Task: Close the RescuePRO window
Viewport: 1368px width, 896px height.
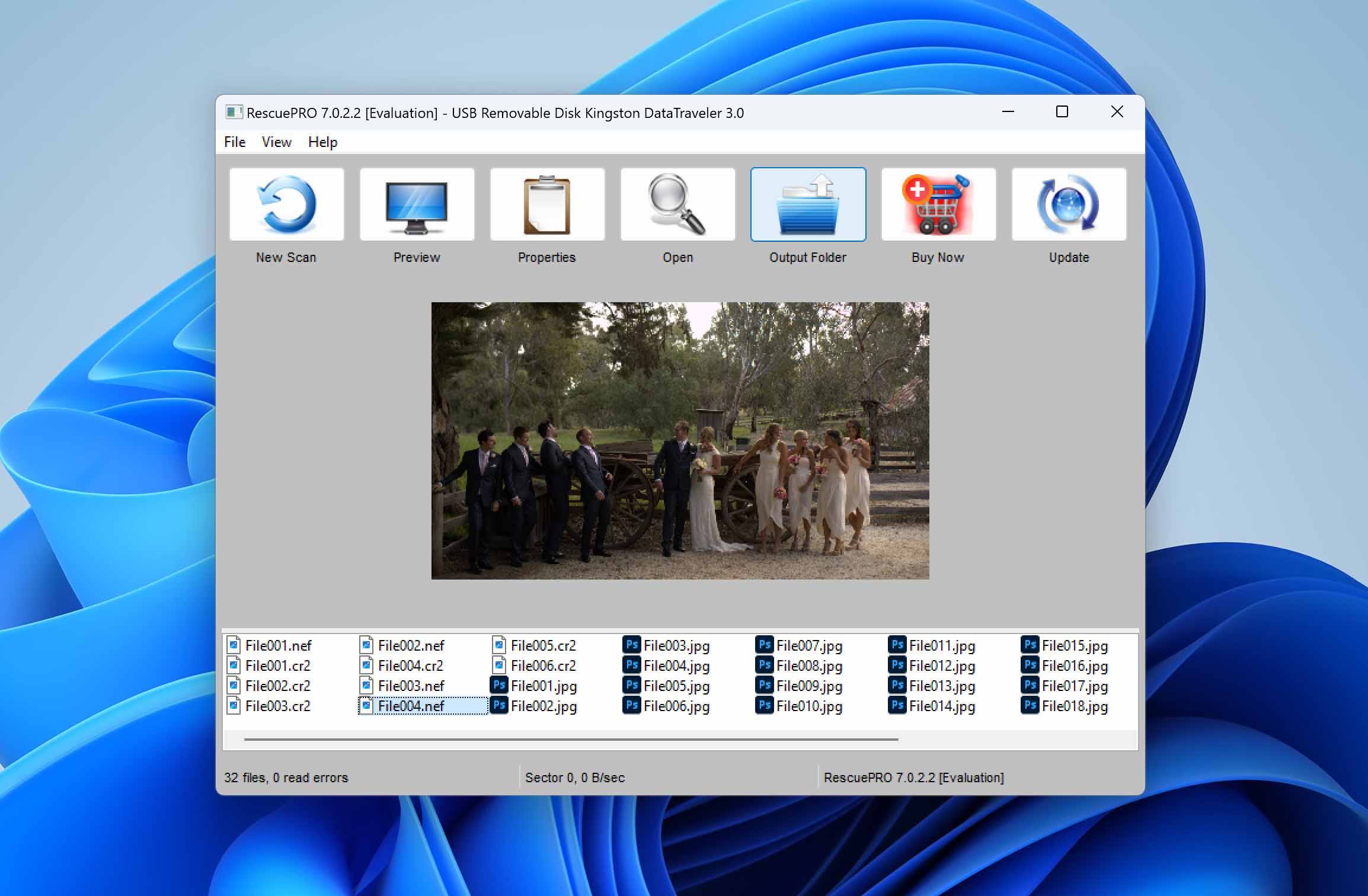Action: pos(1117,111)
